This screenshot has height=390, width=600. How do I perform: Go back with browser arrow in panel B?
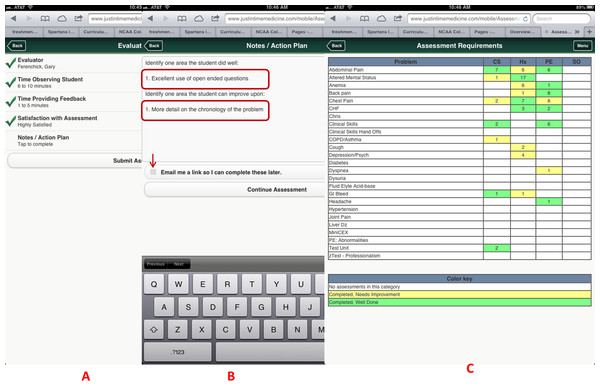150,18
